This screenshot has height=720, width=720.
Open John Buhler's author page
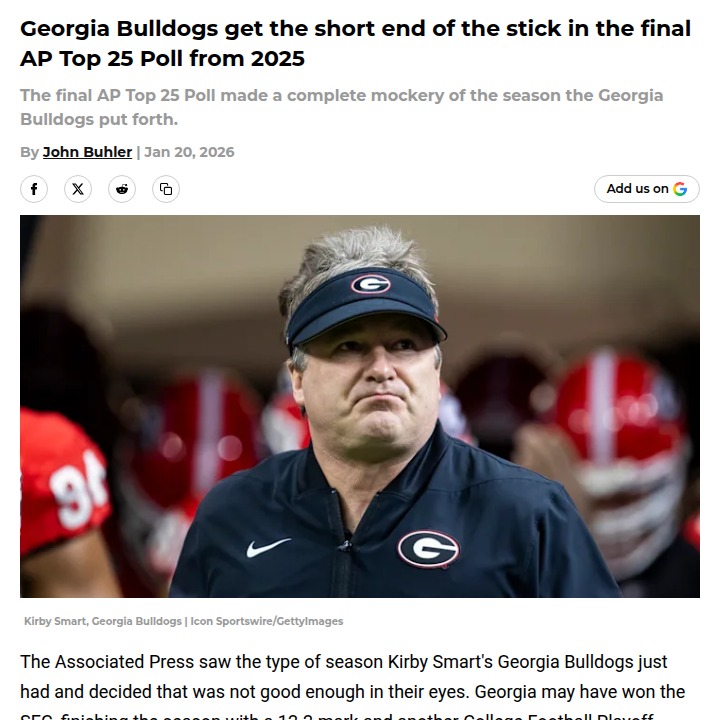(87, 152)
